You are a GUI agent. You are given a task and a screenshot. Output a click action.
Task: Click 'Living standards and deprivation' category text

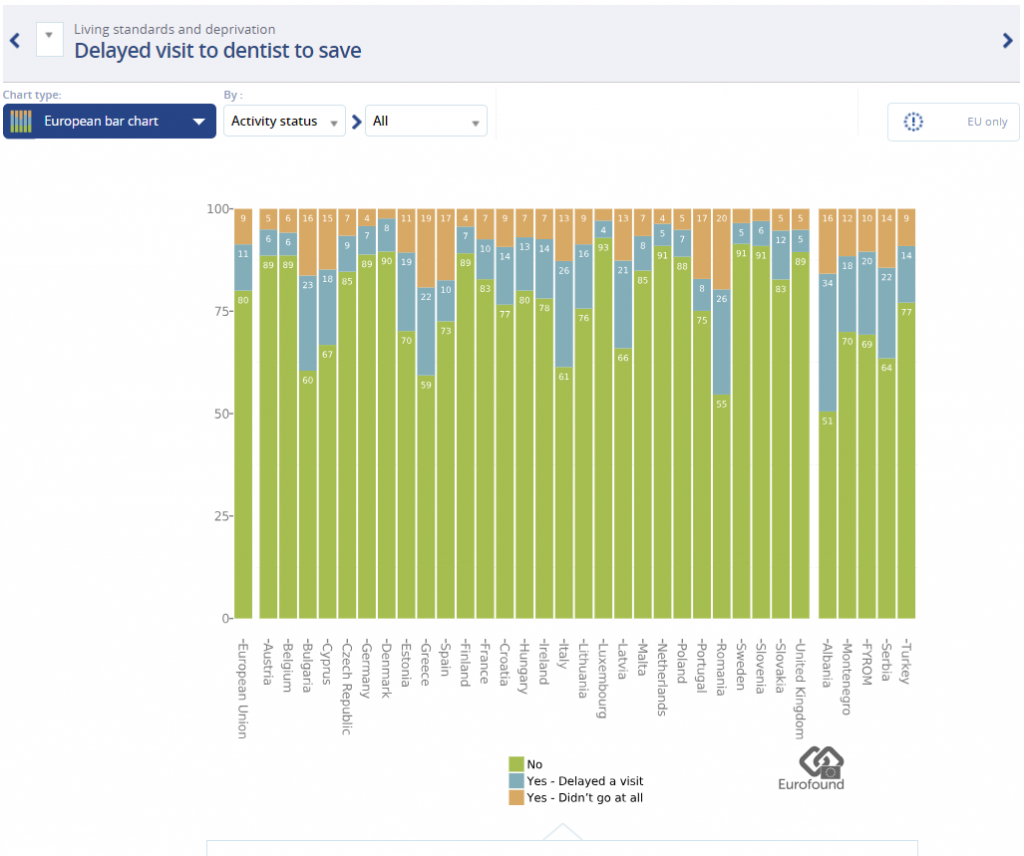coord(174,29)
